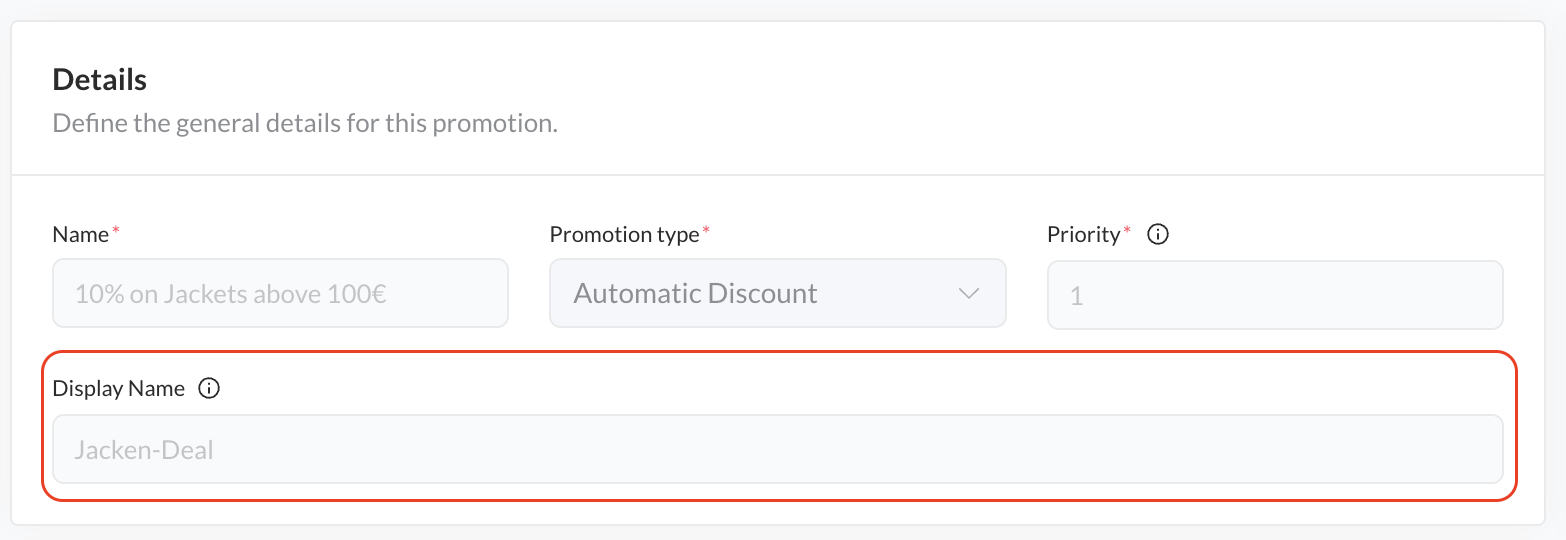Click the 'Define the general details' description
The width and height of the screenshot is (1566, 540).
304,125
